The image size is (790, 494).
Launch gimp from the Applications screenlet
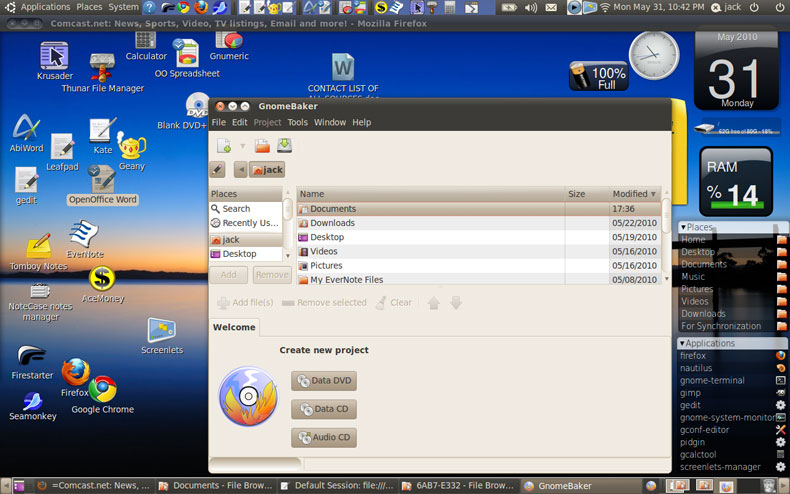tap(733, 393)
